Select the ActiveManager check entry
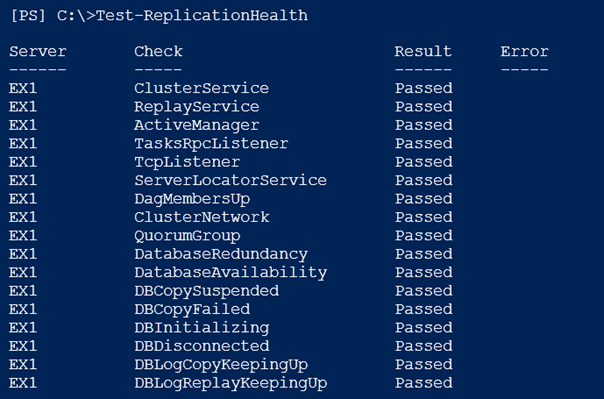This screenshot has width=604, height=399. (197, 126)
